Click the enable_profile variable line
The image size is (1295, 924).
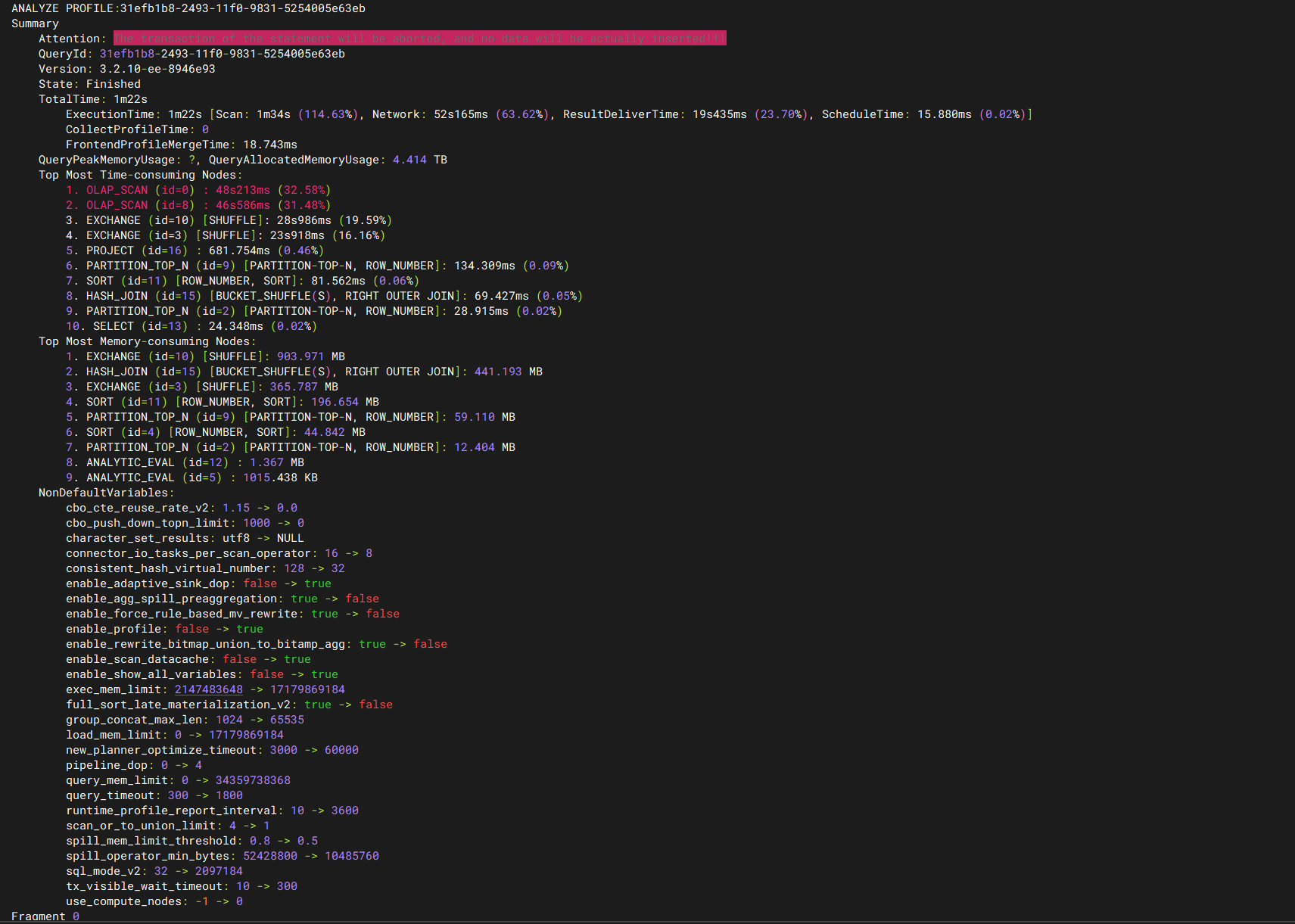pos(164,629)
